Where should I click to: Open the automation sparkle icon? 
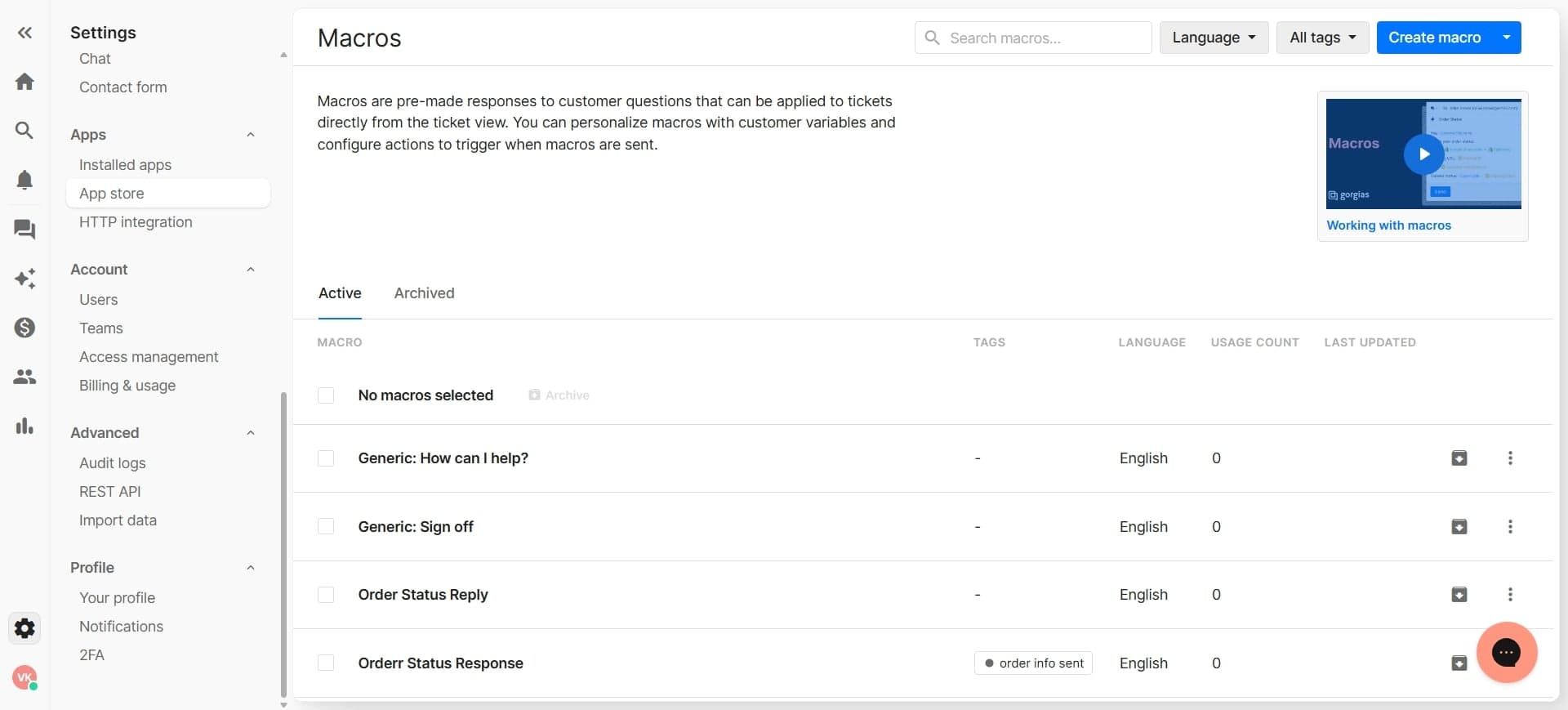coord(24,279)
